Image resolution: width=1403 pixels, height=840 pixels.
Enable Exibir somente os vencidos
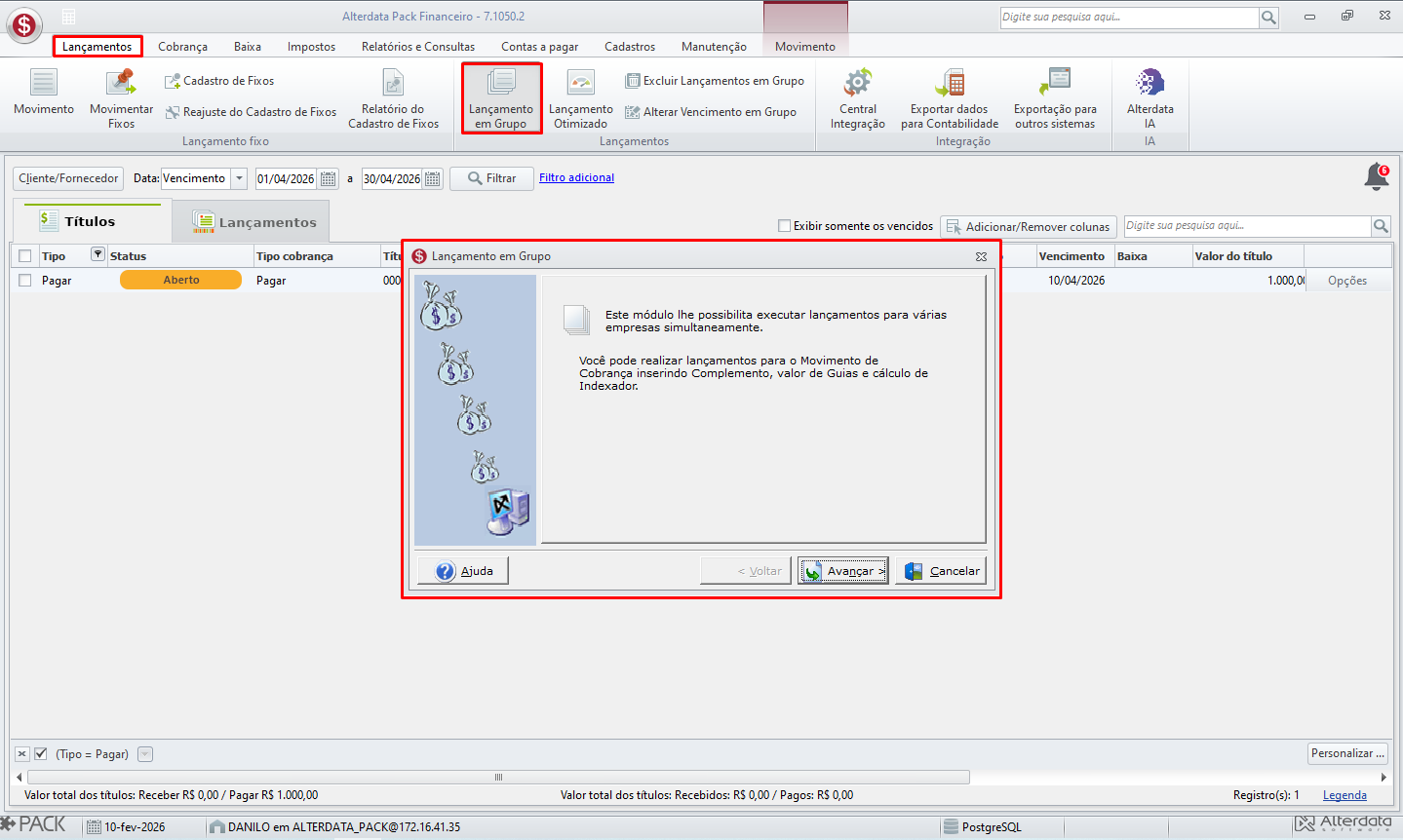784,226
